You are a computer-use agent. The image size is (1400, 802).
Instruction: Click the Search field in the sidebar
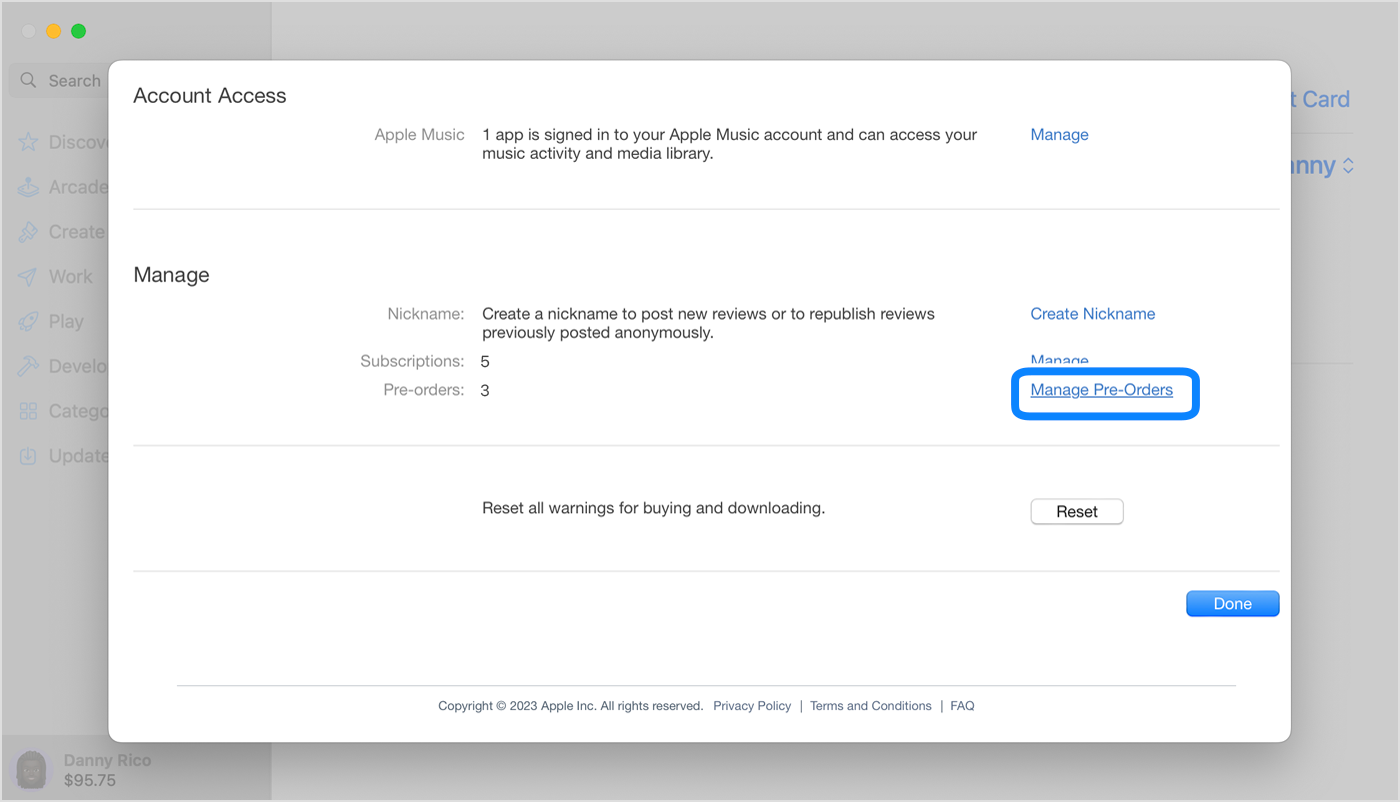tap(58, 80)
